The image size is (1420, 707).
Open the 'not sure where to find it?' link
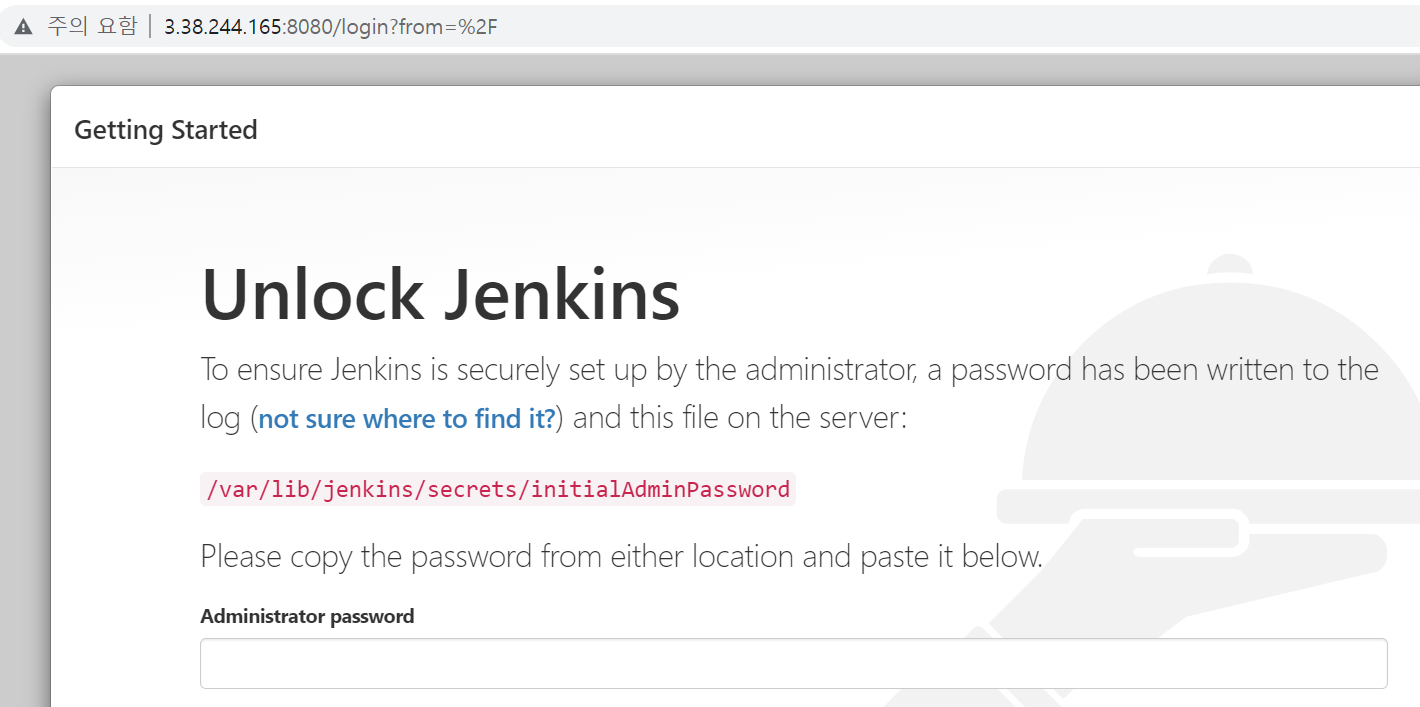tap(407, 418)
